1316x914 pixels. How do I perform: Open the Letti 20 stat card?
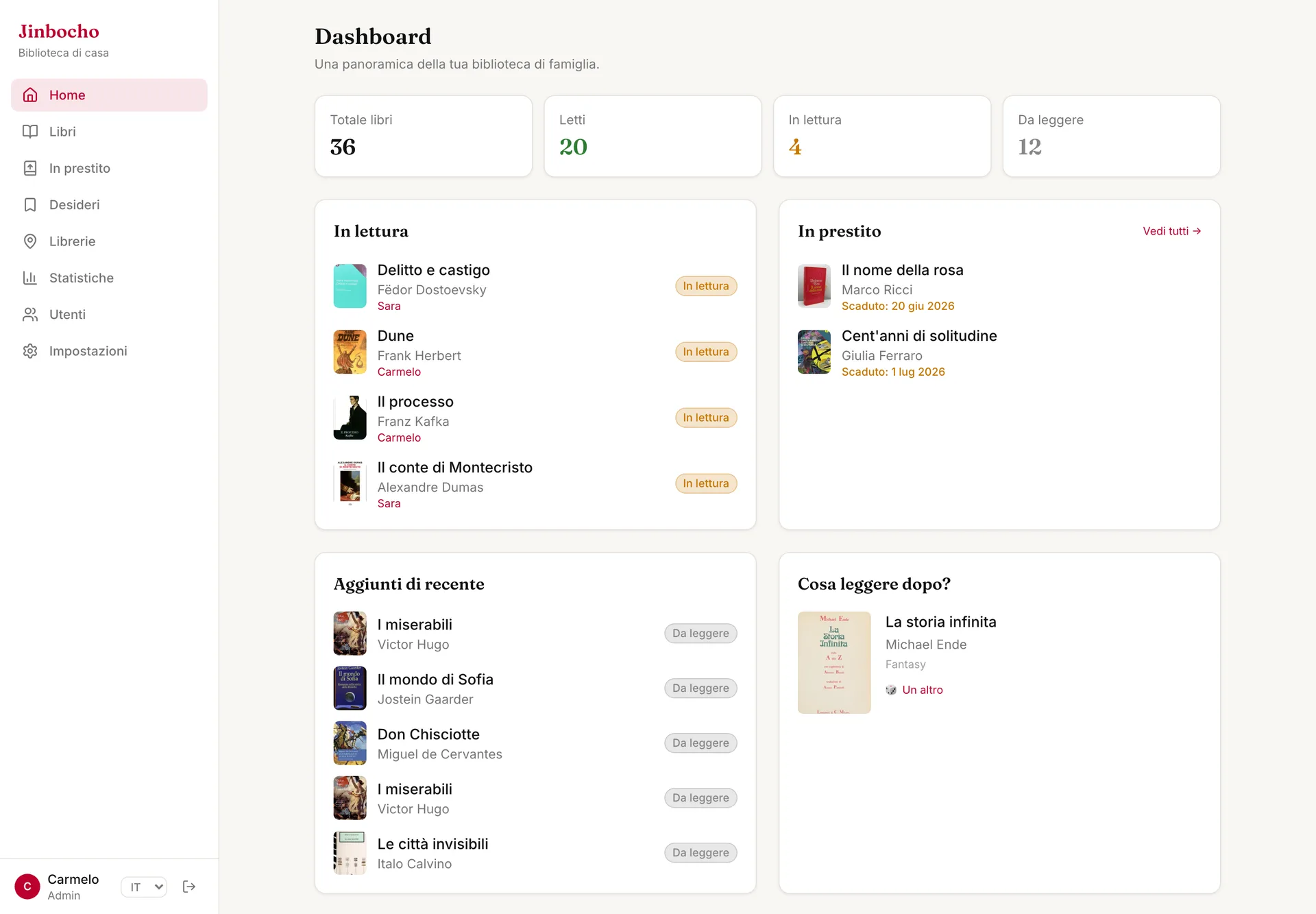pyautogui.click(x=653, y=136)
